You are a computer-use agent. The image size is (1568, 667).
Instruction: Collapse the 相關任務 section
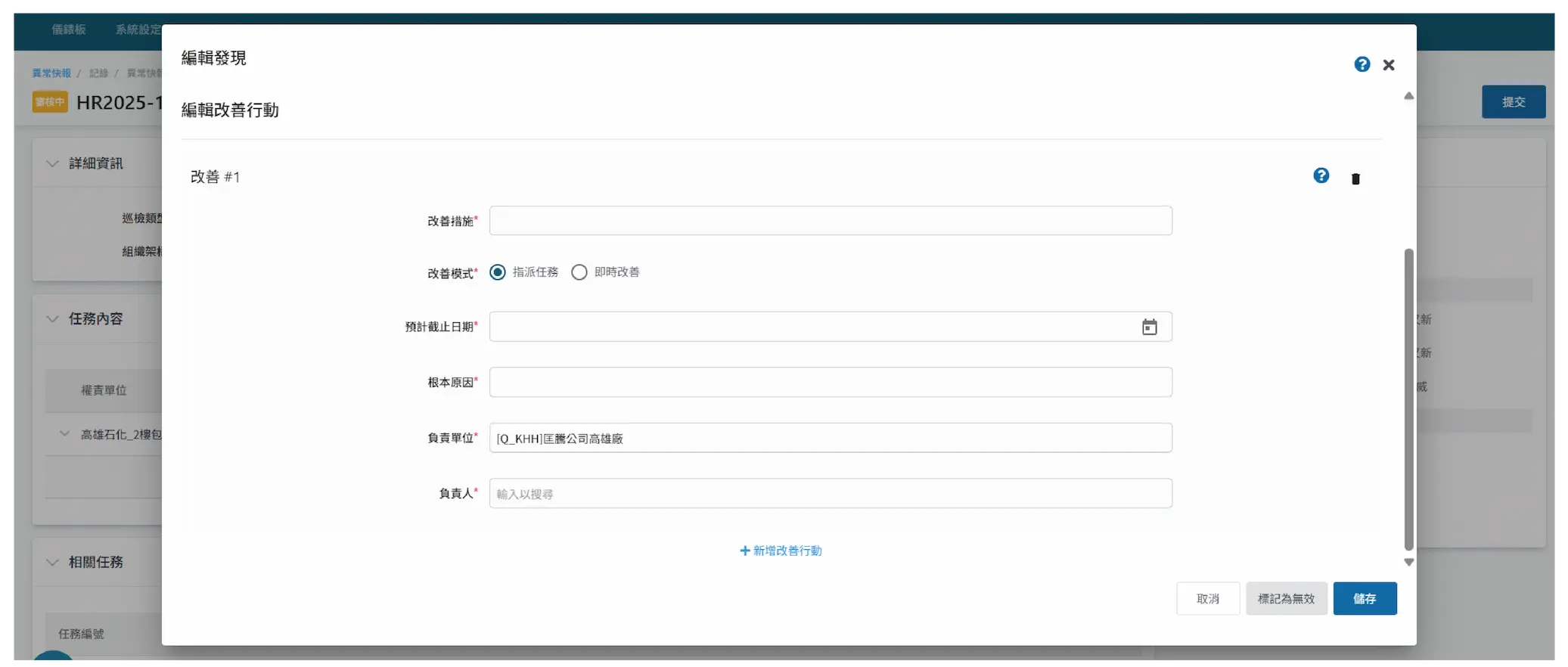tap(52, 562)
